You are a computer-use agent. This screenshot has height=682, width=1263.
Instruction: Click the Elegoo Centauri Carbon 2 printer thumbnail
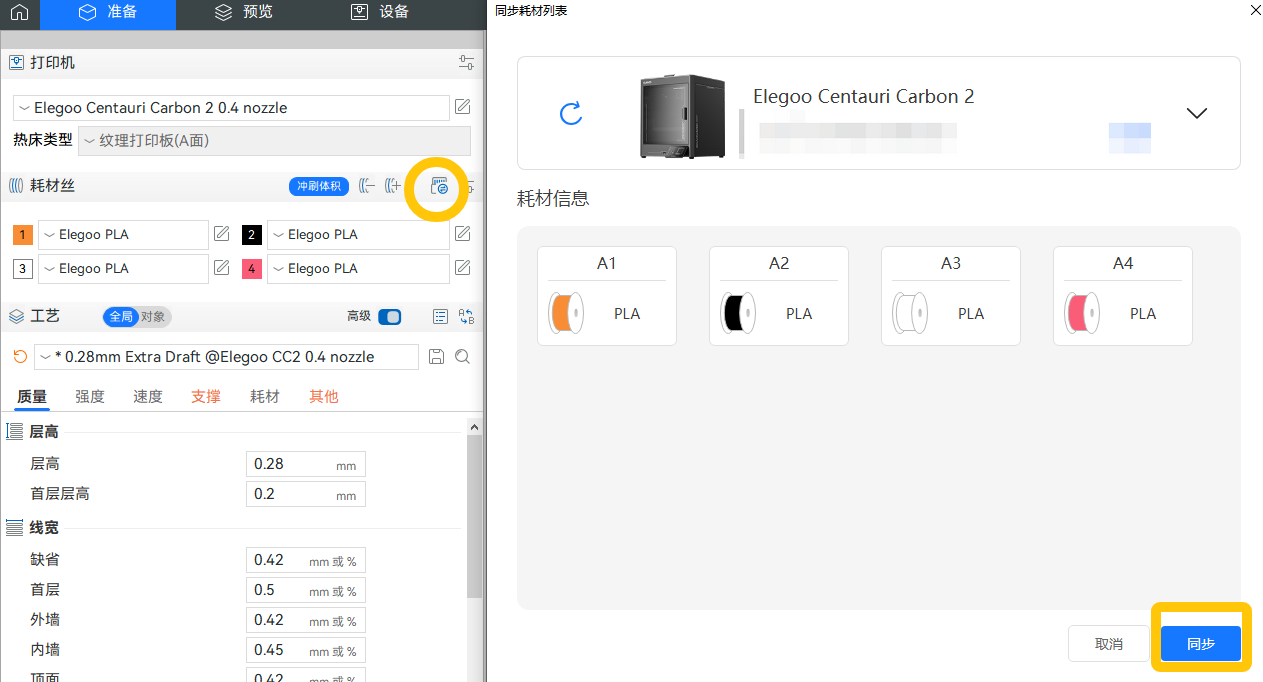[681, 115]
